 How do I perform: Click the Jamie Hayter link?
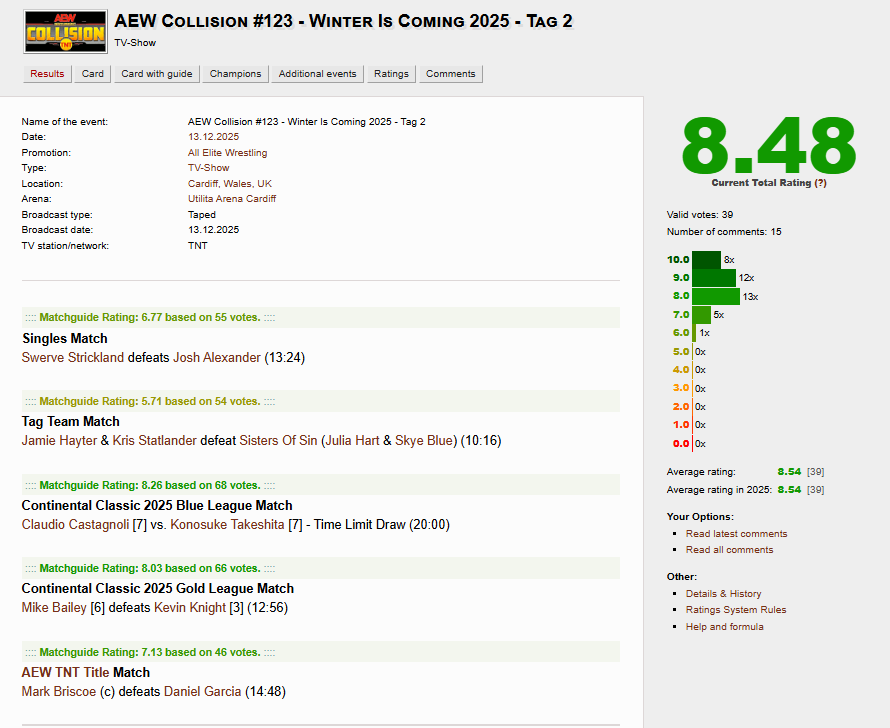tap(59, 440)
